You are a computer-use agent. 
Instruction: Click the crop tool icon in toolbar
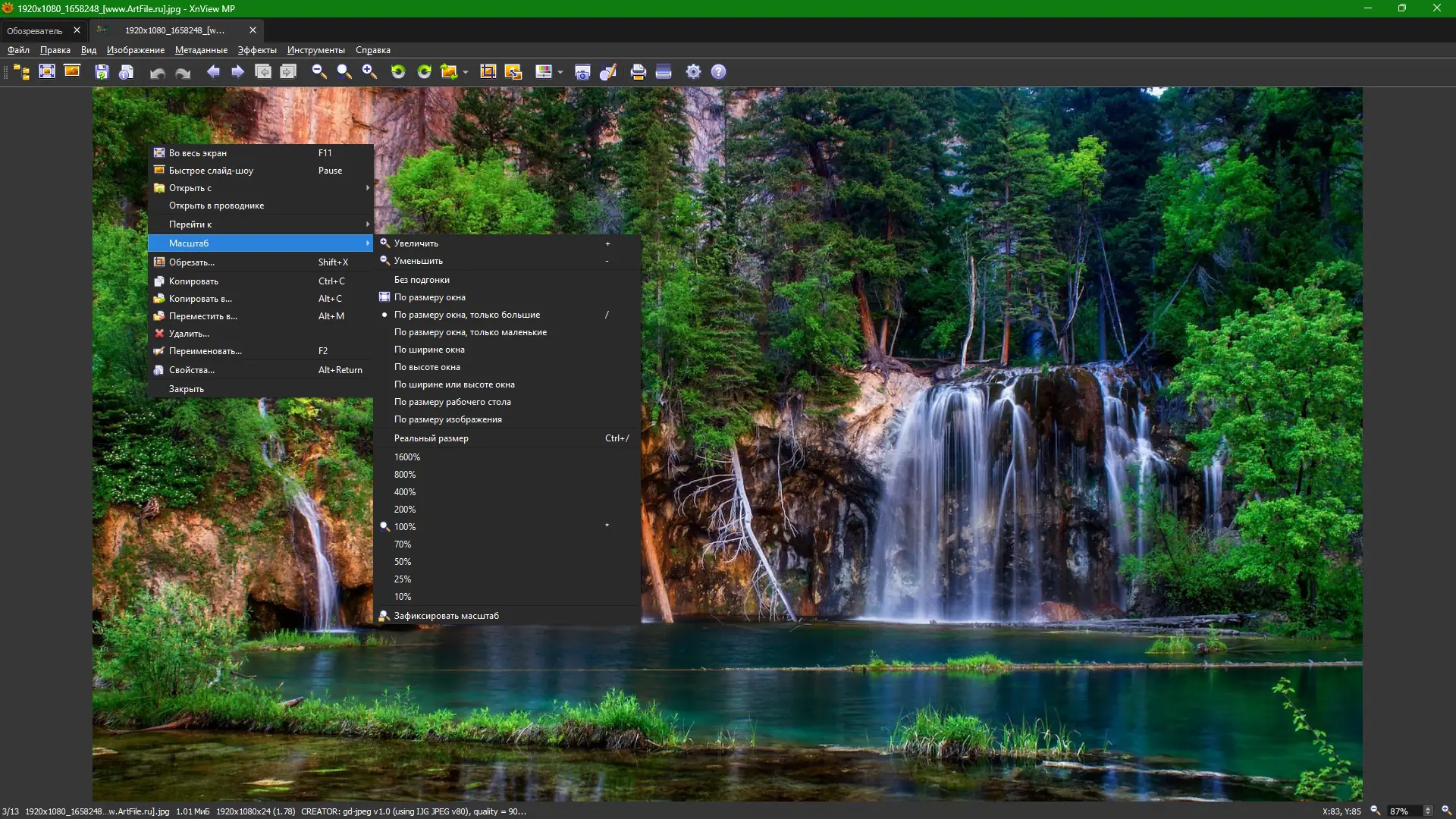coord(488,71)
